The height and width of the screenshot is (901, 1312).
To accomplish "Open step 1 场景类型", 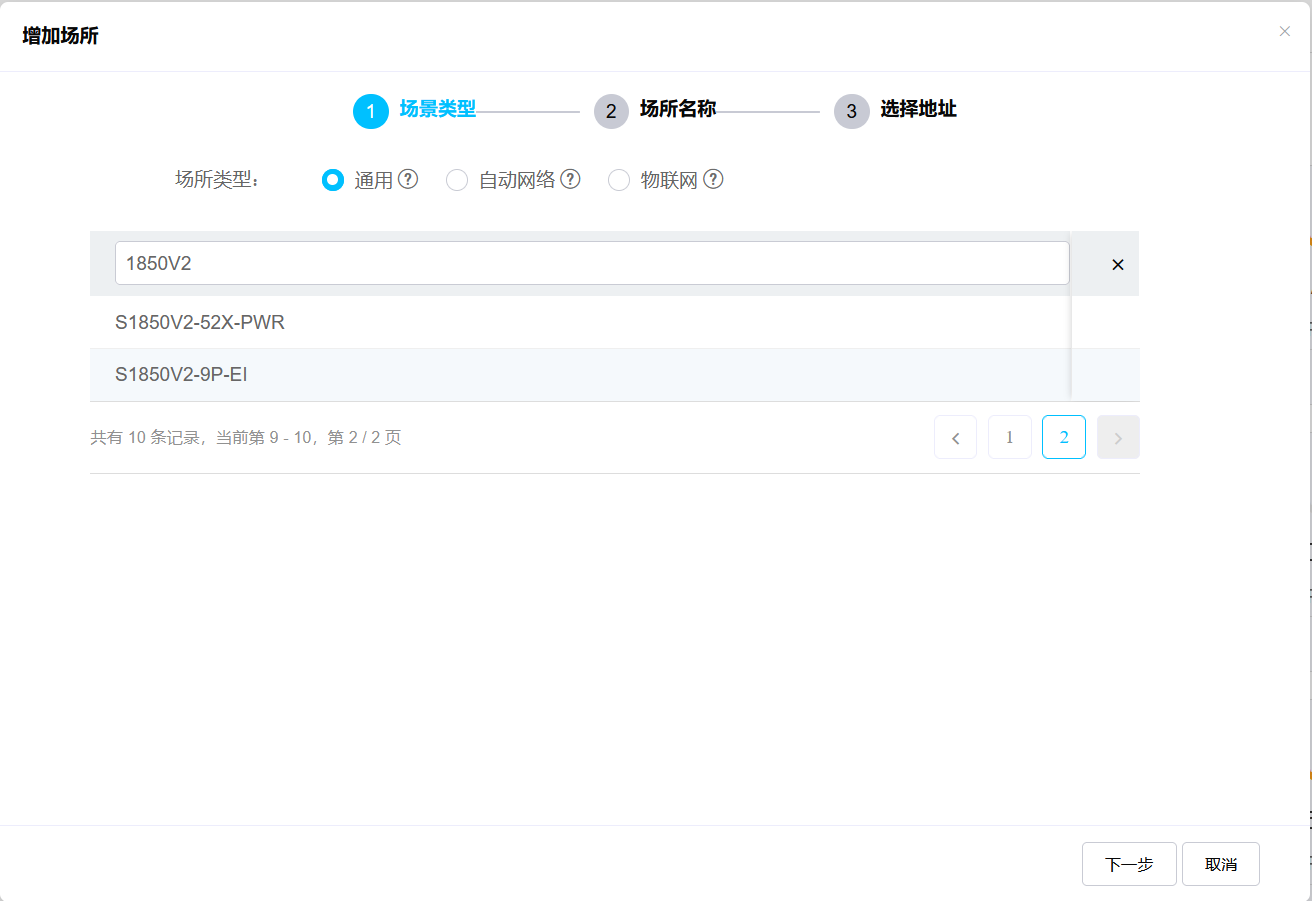I will [415, 111].
